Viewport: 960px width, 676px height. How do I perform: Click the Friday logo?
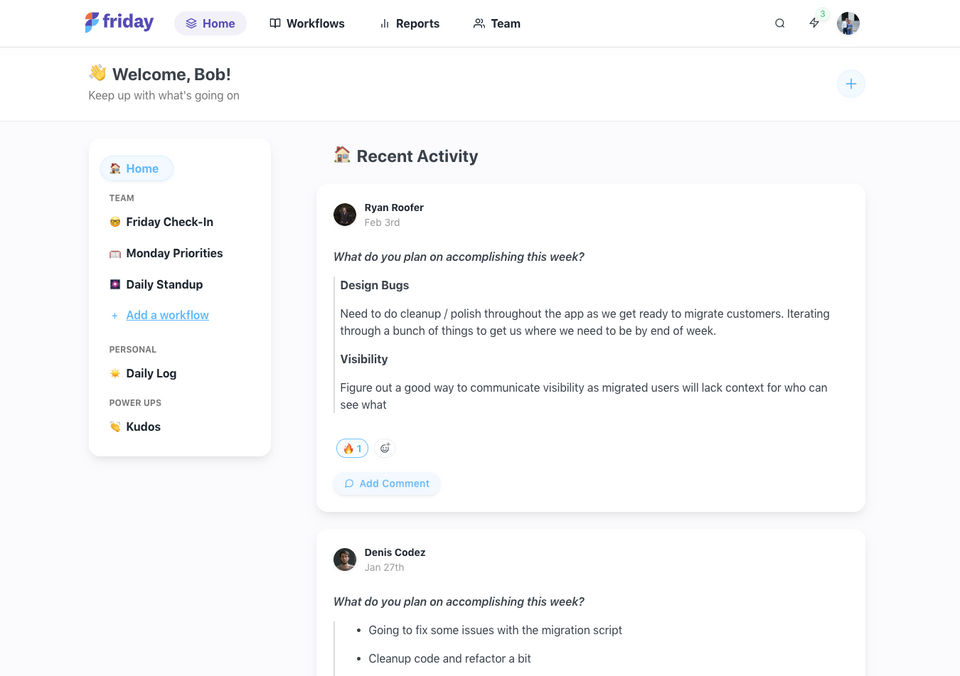pyautogui.click(x=119, y=23)
